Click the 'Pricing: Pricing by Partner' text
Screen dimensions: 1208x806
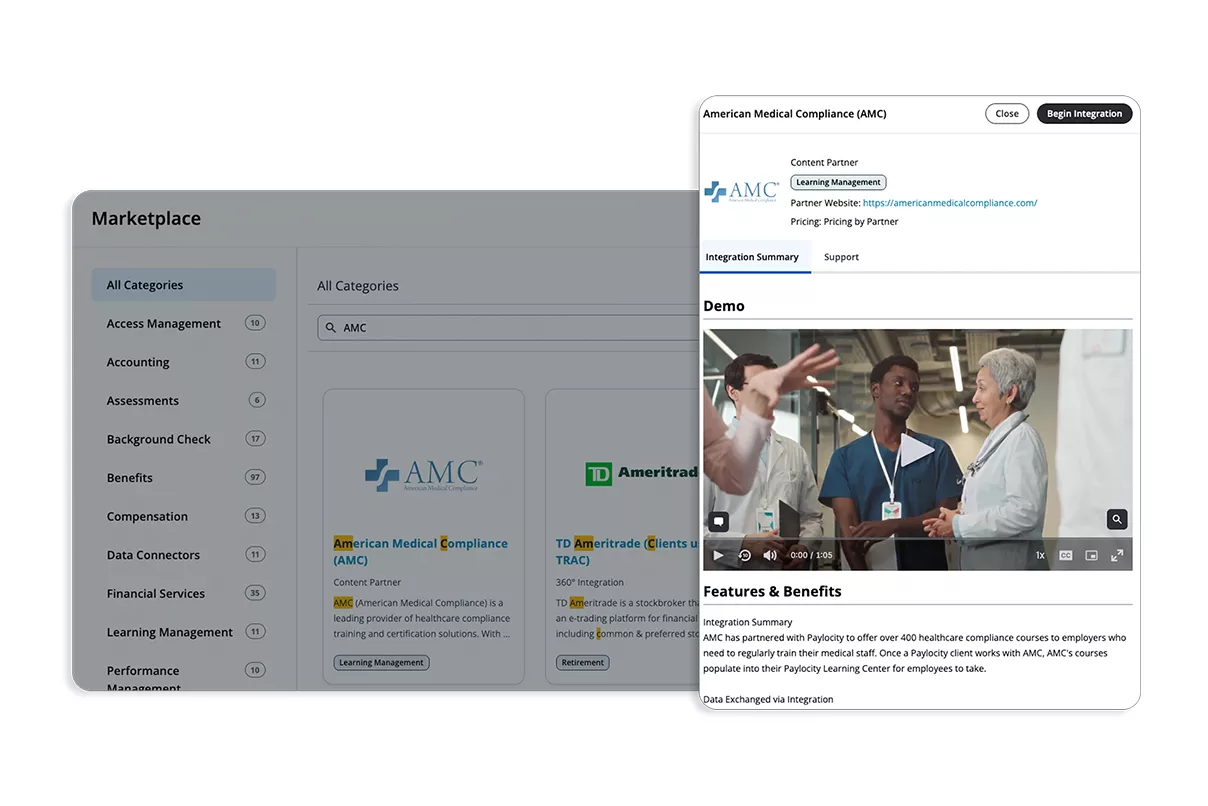(x=845, y=222)
